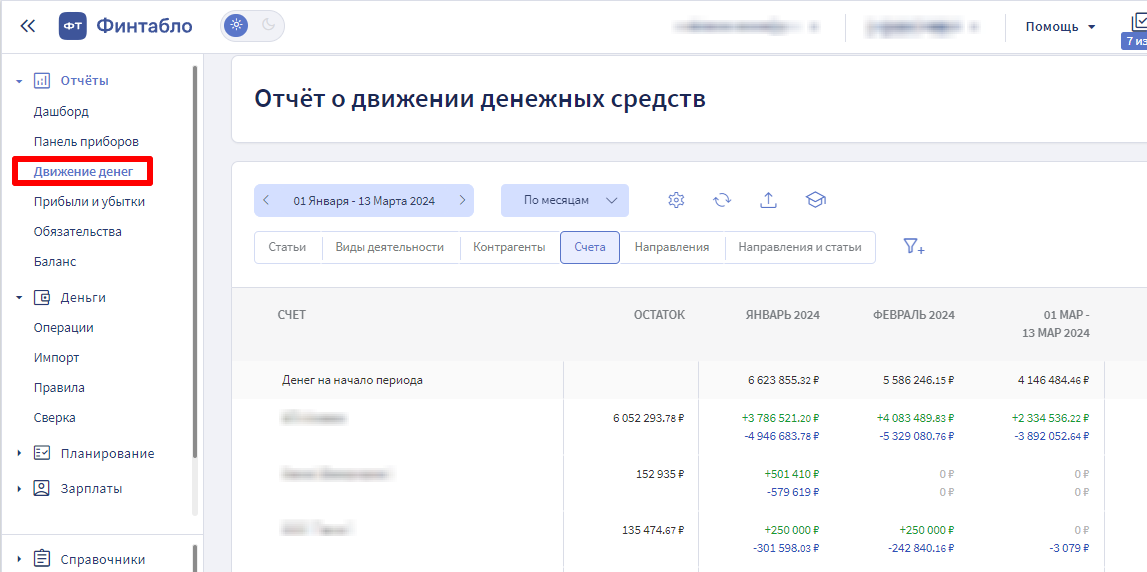Screen dimensions: 1147x572
Task: Add a filter with funnel plus icon
Action: coord(914,247)
